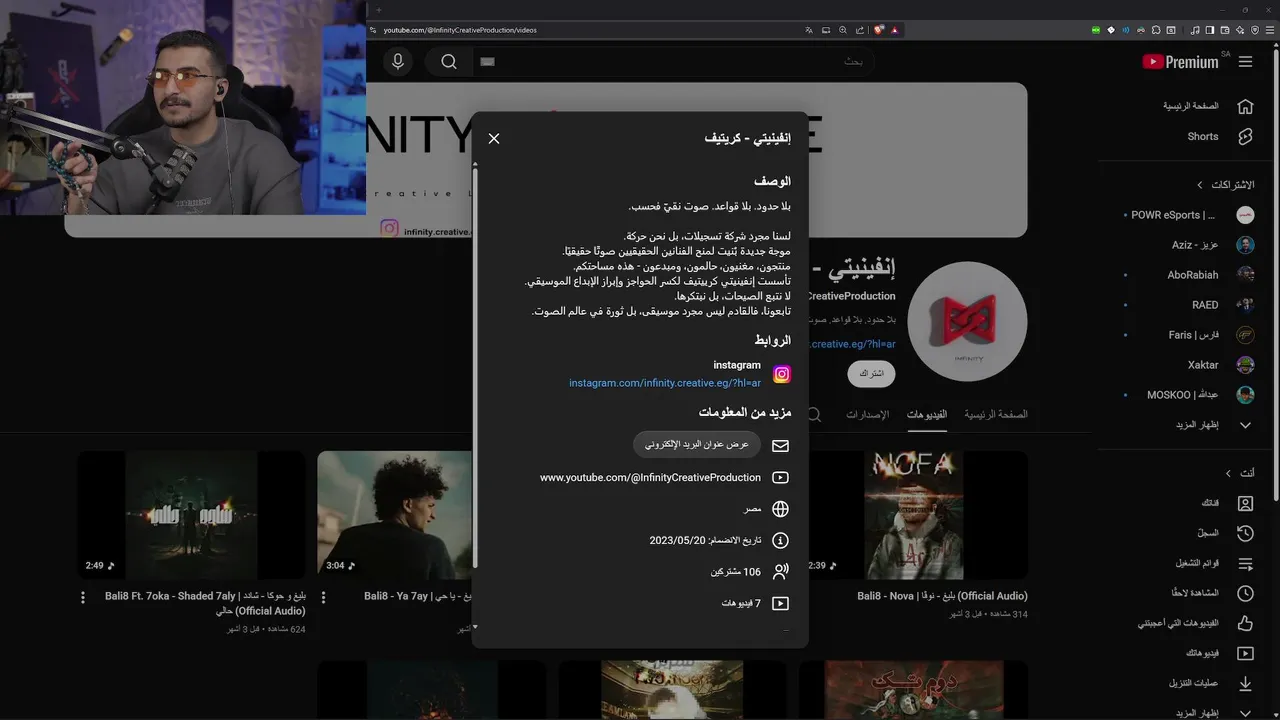Open the Bali8 - Ya 7ay video thumbnail
The width and height of the screenshot is (1280, 720).
point(395,515)
